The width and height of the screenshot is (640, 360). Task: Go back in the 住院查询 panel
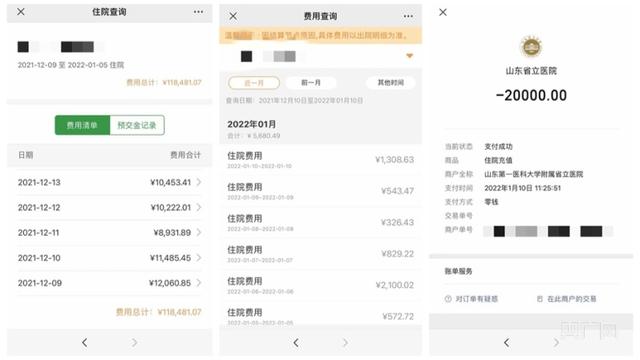(84, 342)
